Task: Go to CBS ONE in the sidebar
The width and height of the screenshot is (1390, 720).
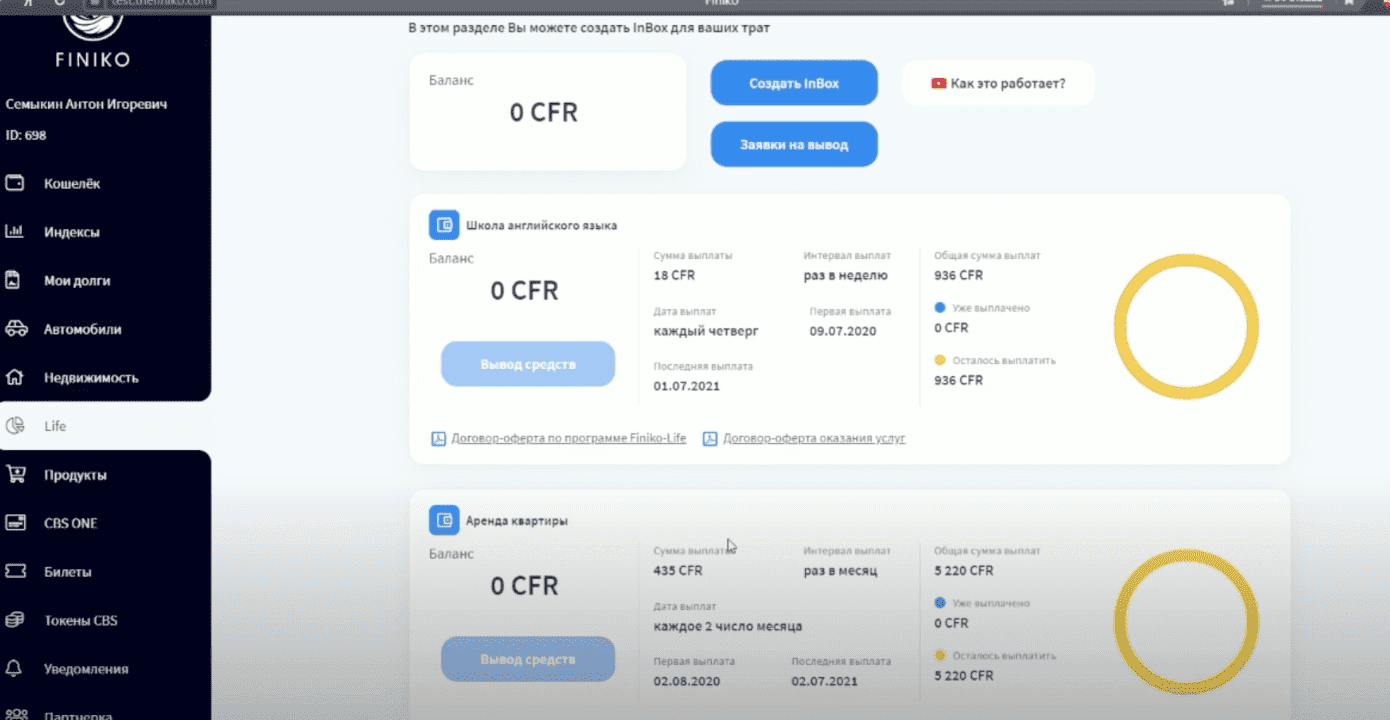Action: pos(71,523)
